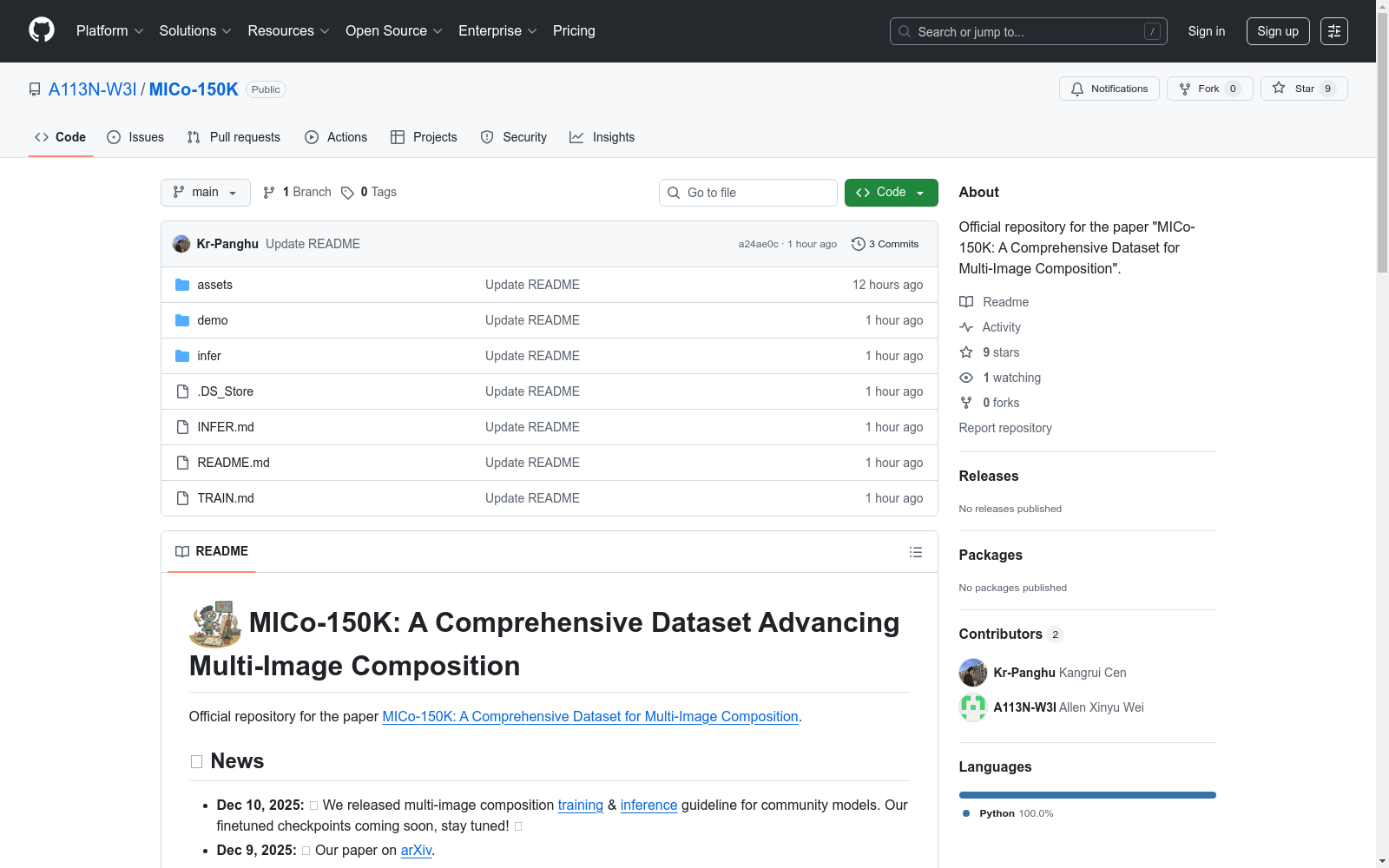Expand the Open Source menu

pos(394,31)
